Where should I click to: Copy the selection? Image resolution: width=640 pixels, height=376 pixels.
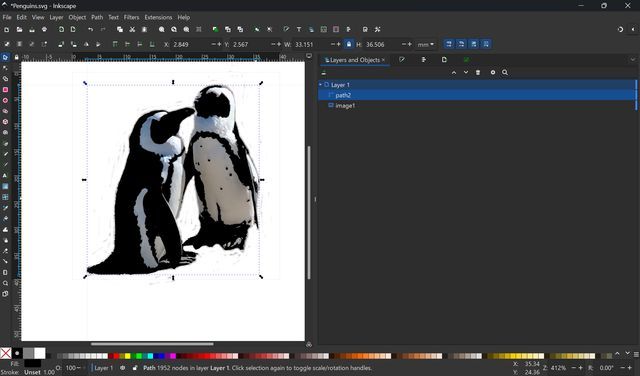(x=120, y=29)
